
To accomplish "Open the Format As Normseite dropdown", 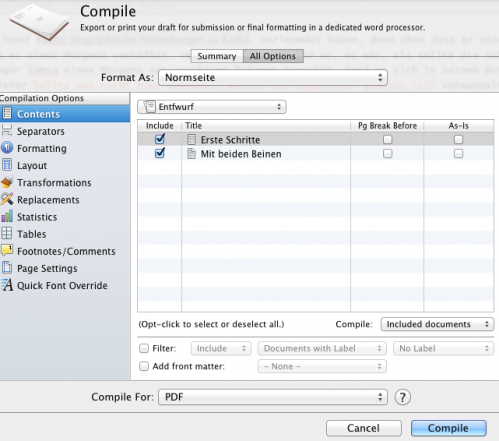I will pos(273,77).
